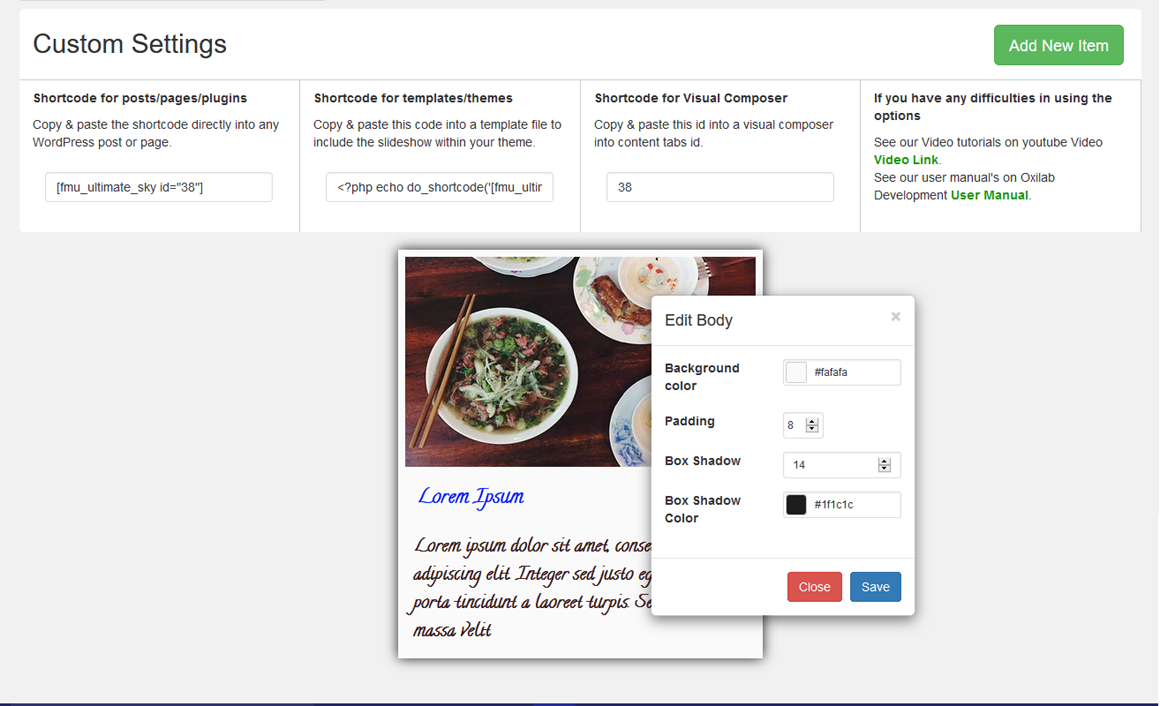
Task: Click the Background color label
Action: 702,377
